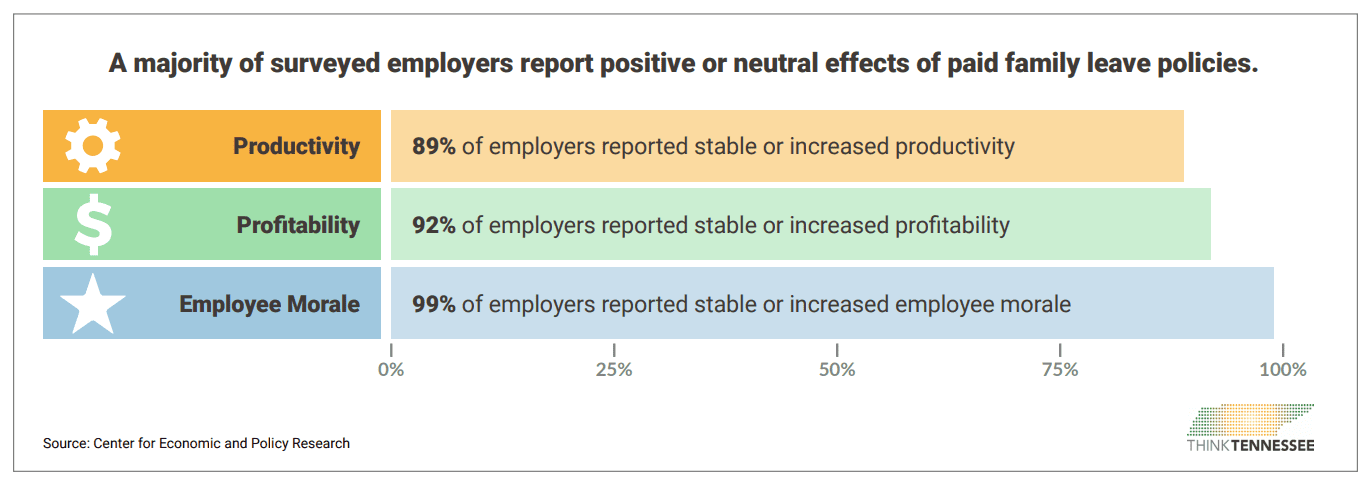Click the 75% axis label
Viewport: 1370px width, 483px height.
[1060, 370]
